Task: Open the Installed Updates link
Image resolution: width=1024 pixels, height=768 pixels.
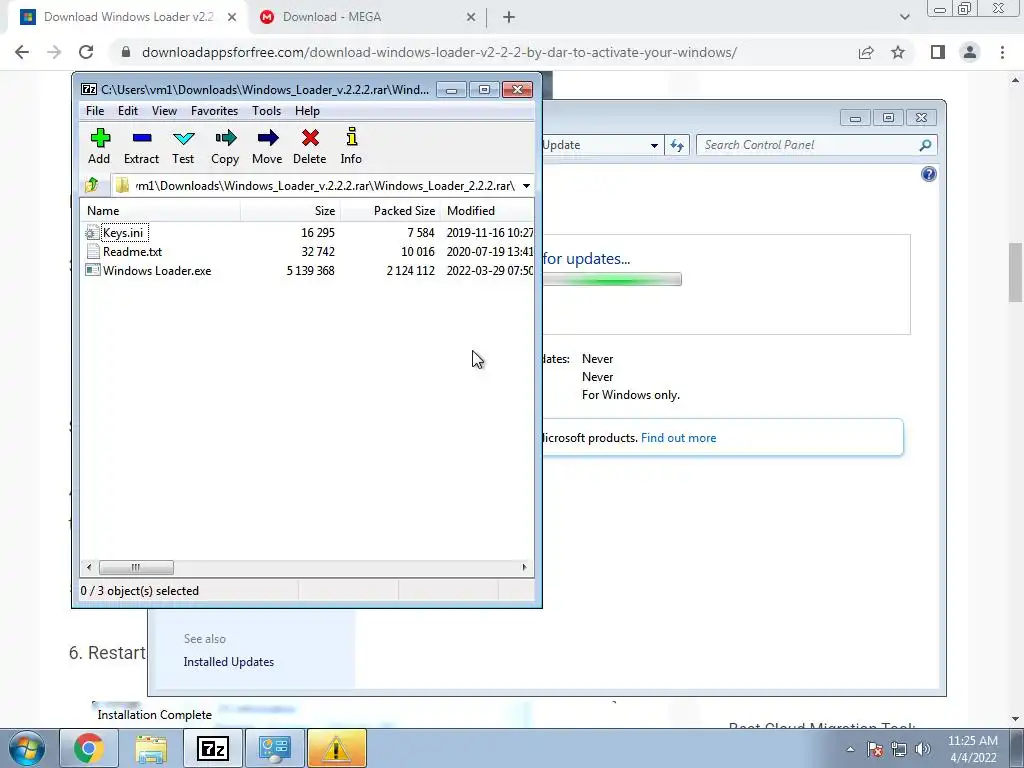Action: [229, 662]
